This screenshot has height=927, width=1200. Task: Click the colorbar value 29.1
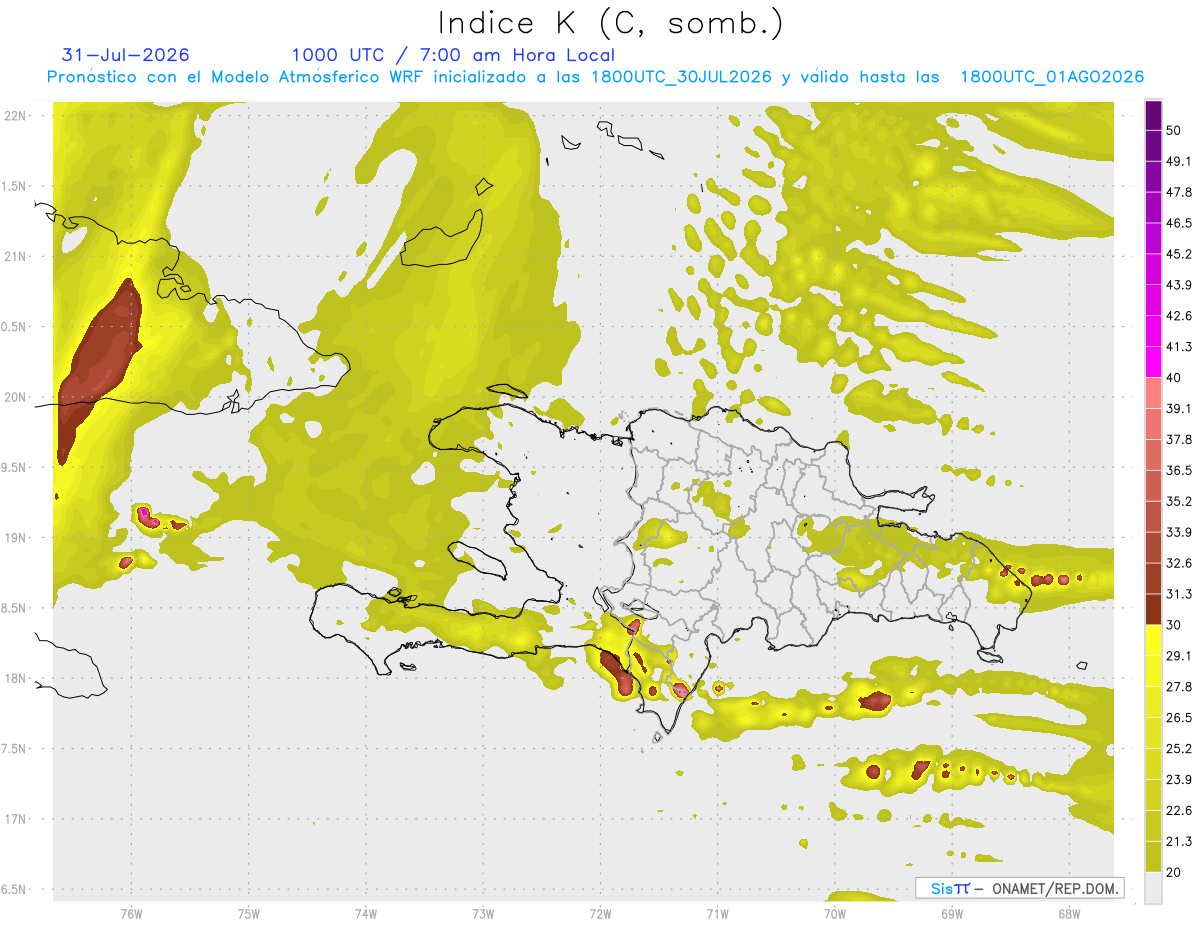tap(1179, 656)
